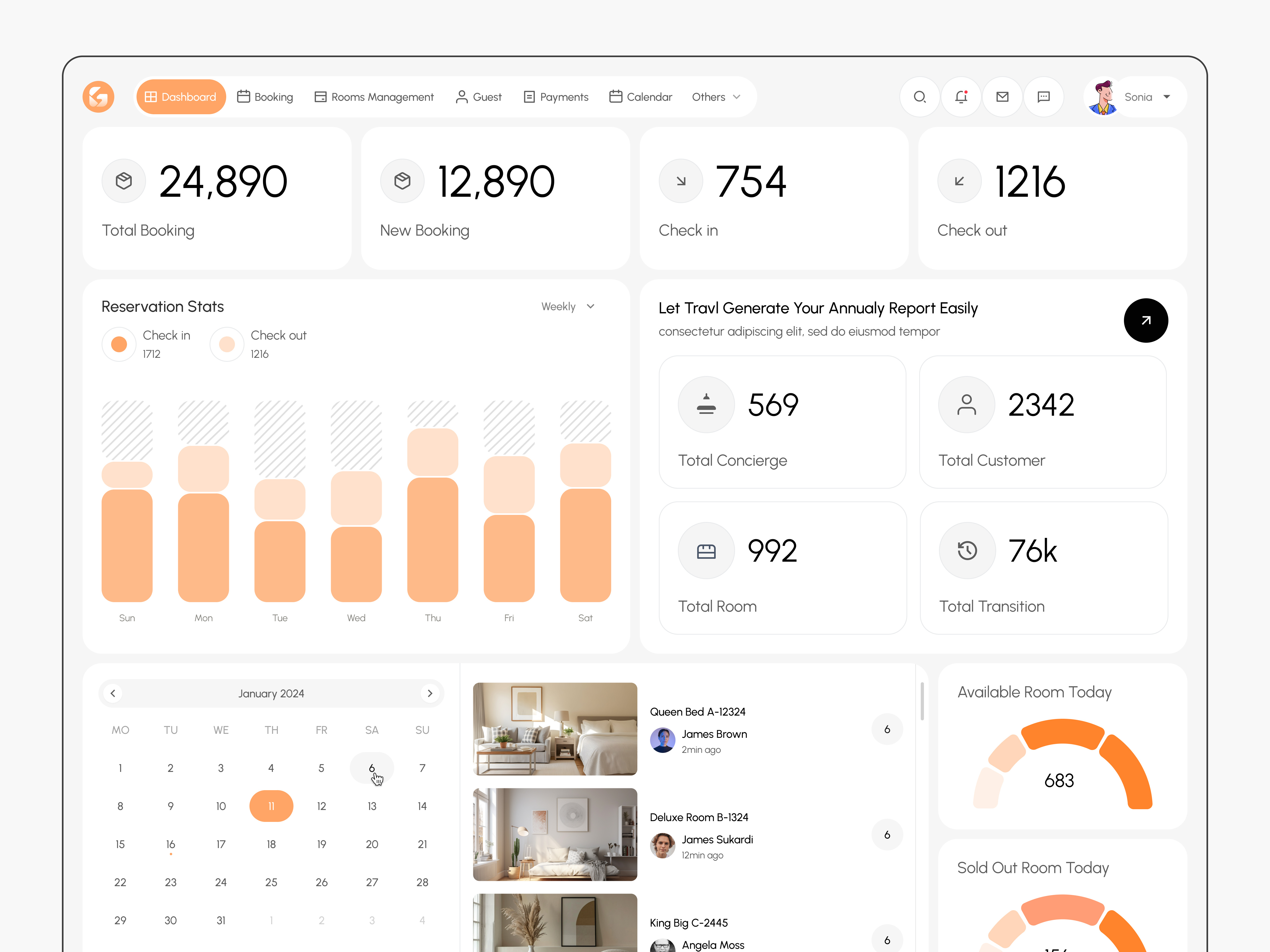Toggle the Check out legend marker
The width and height of the screenshot is (1270, 952).
pos(226,344)
